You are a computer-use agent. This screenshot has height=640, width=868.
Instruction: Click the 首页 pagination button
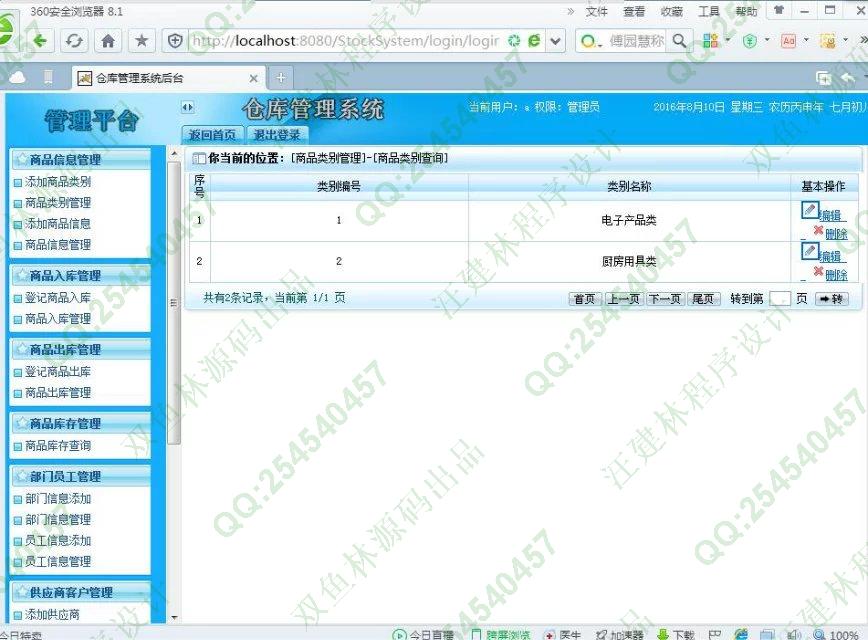(585, 299)
